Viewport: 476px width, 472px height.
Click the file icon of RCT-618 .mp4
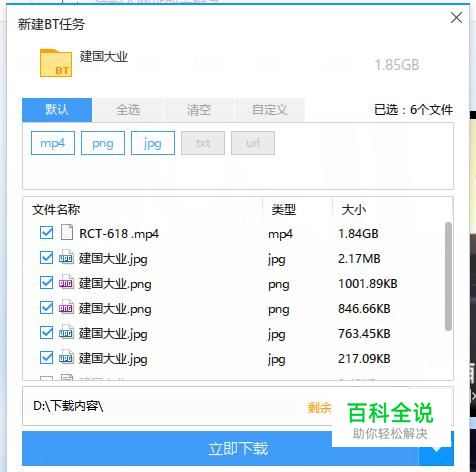(x=67, y=232)
